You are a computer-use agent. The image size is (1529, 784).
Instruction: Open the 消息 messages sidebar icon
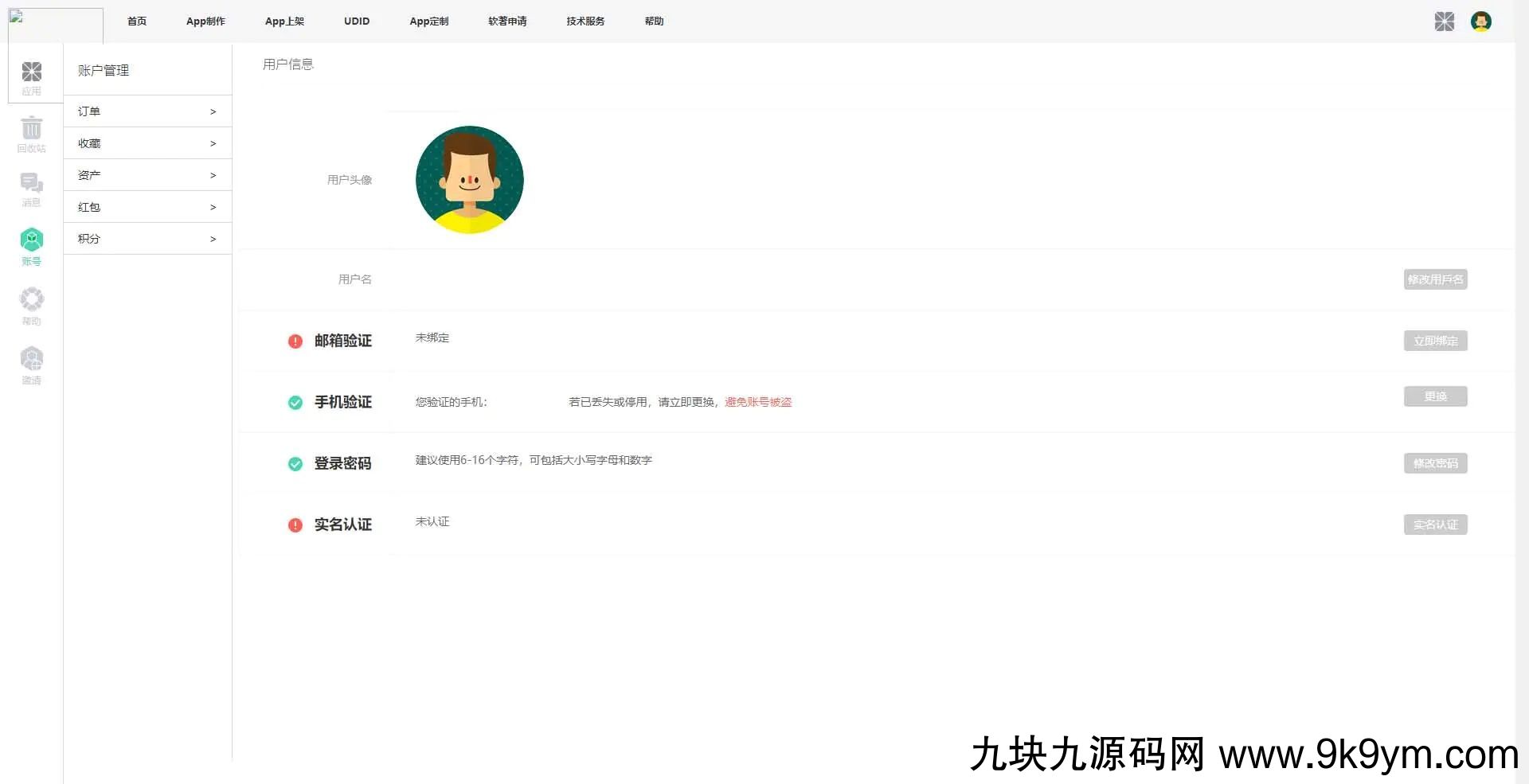coord(32,189)
